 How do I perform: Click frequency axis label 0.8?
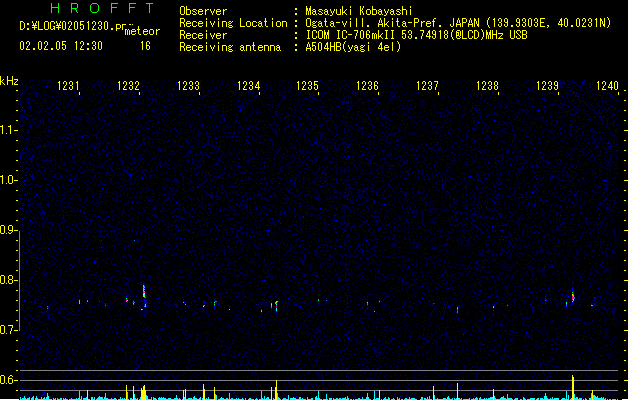tap(8, 280)
